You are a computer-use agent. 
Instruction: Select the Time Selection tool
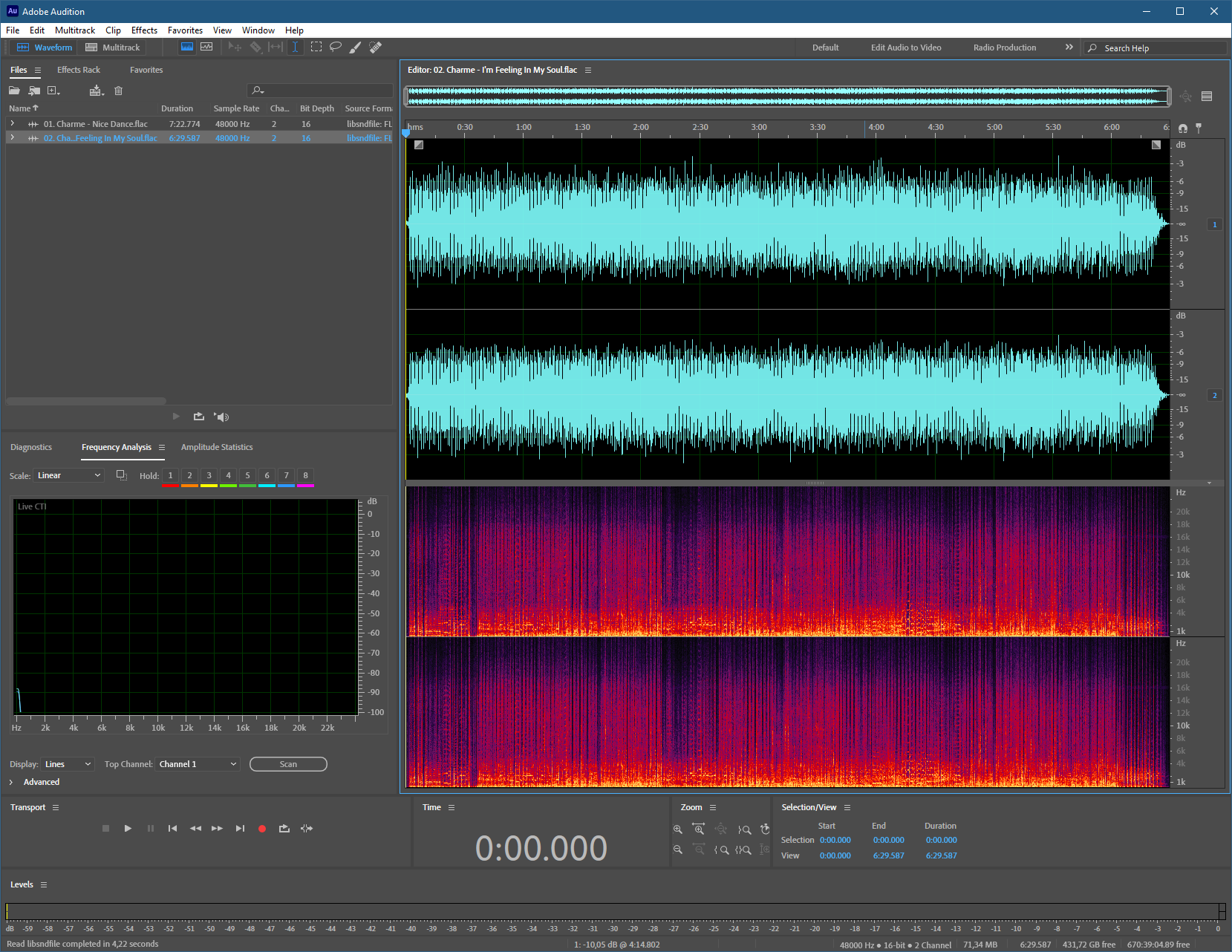295,47
